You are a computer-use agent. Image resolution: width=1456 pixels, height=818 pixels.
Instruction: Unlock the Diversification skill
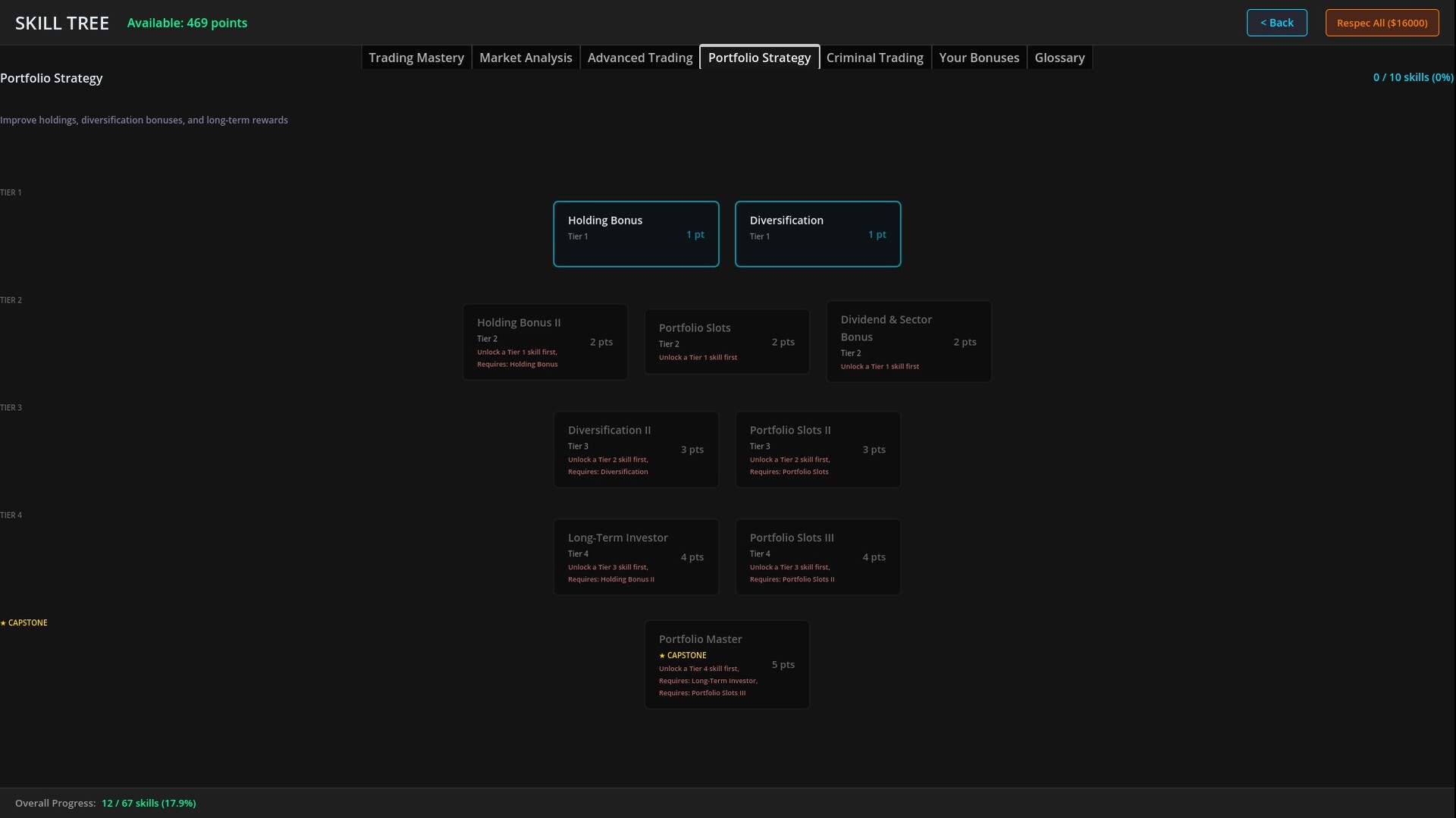(817, 233)
